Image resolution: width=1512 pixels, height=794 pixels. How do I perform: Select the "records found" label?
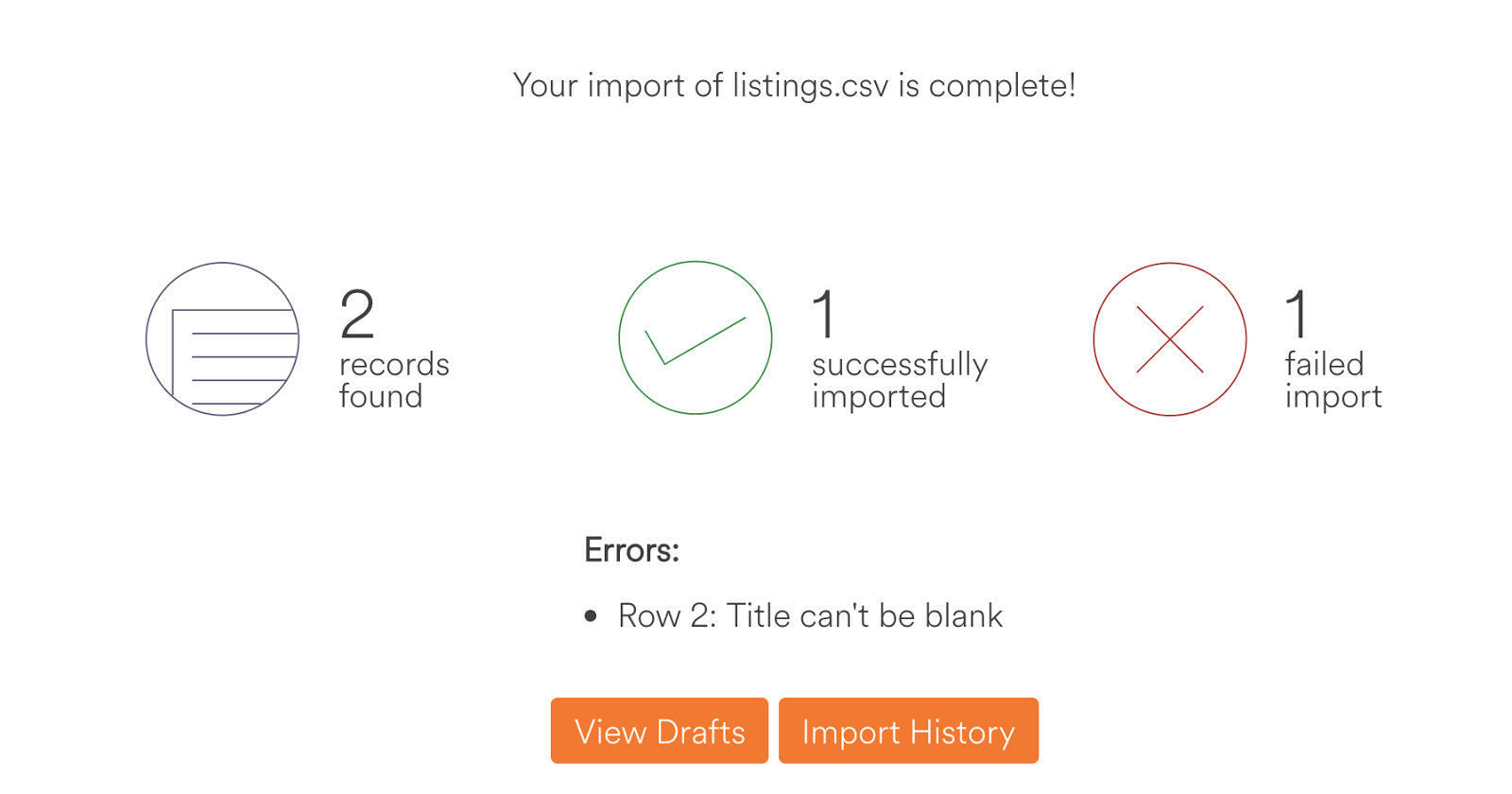[394, 380]
